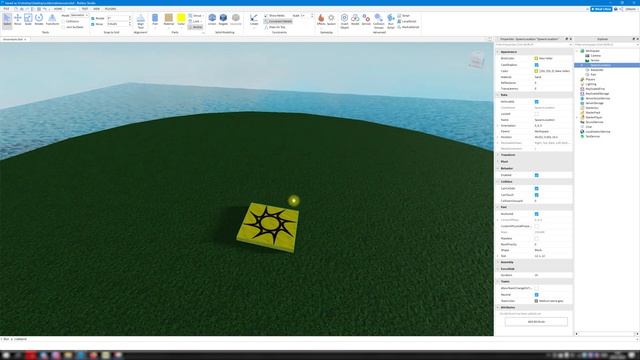Select Baseplate in Explorer tree
The image size is (640, 360).
pyautogui.click(x=596, y=70)
